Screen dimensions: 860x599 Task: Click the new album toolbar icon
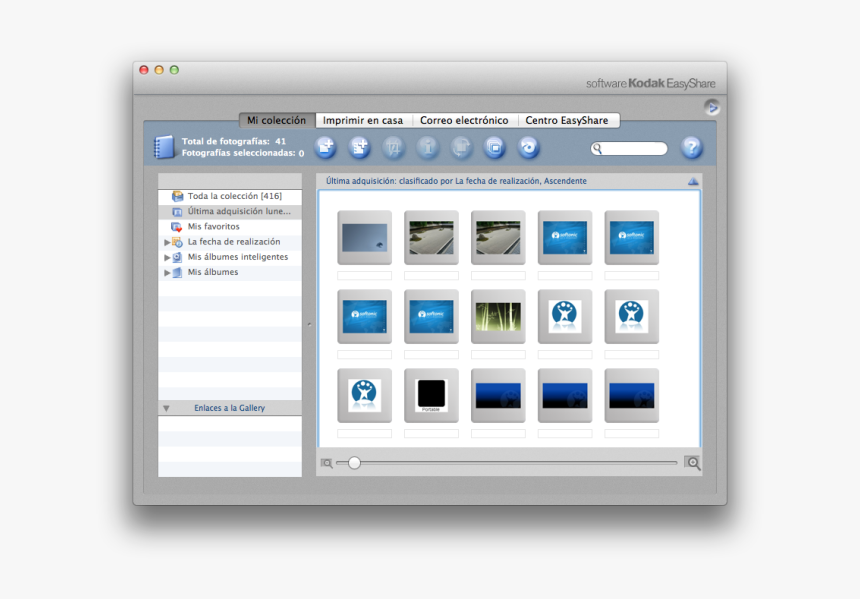pyautogui.click(x=359, y=148)
